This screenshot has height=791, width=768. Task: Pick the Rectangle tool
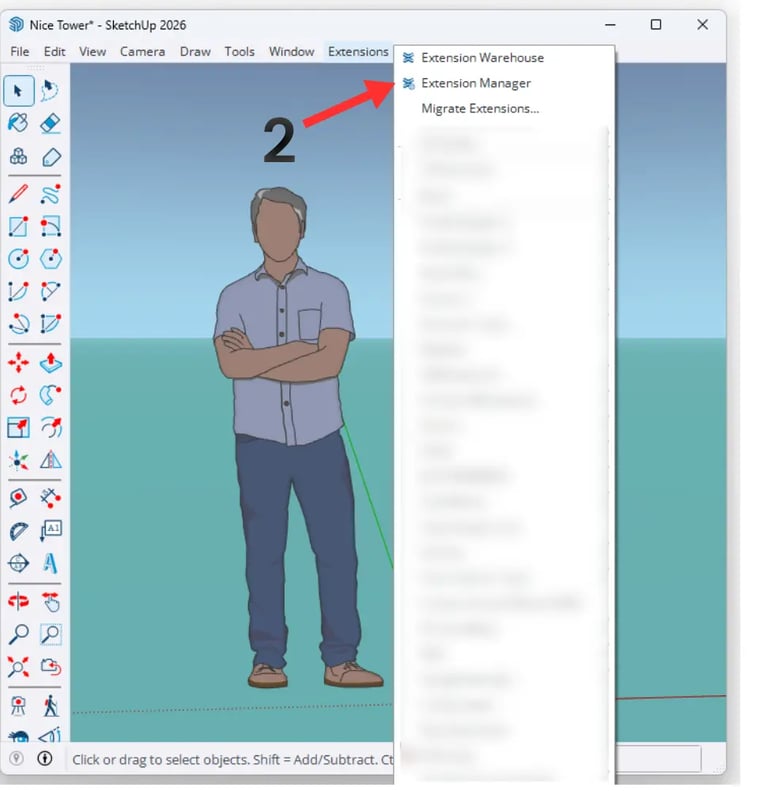coord(19,227)
